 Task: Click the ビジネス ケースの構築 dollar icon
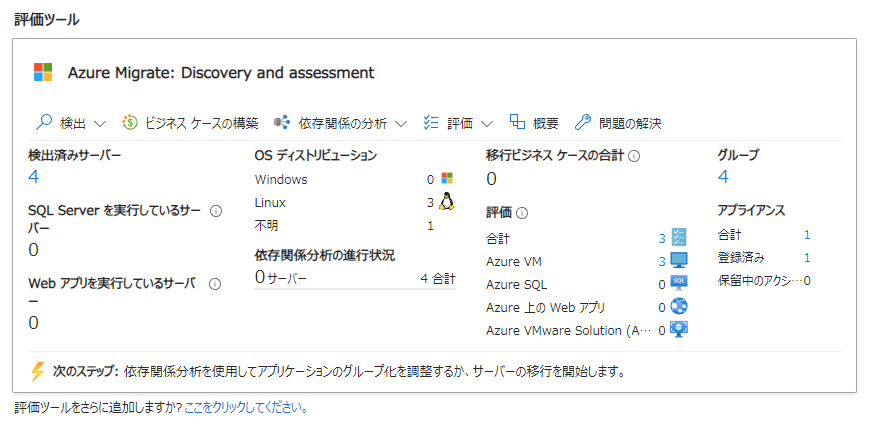(x=130, y=123)
